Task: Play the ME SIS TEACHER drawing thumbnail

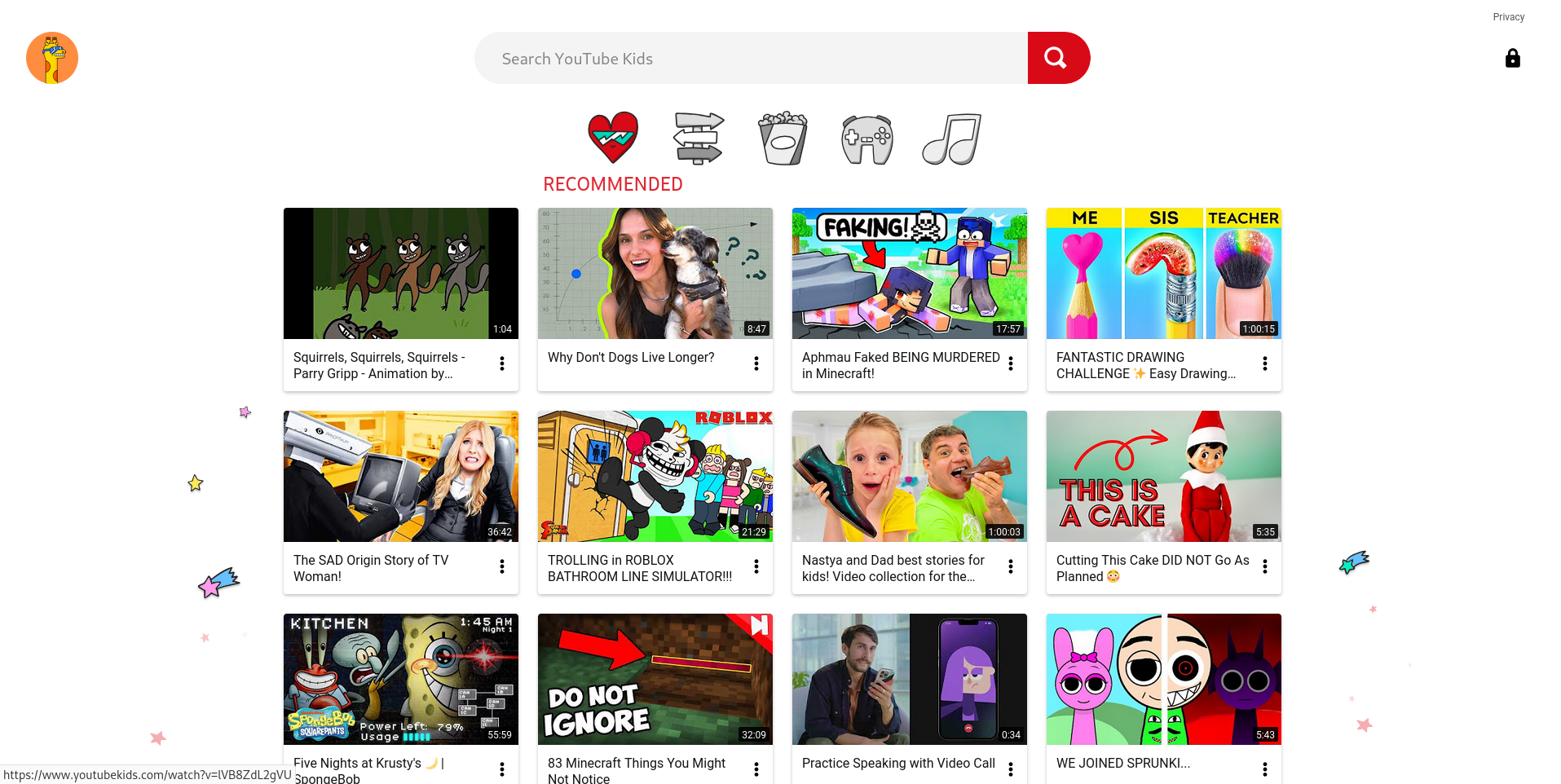Action: (x=1164, y=273)
